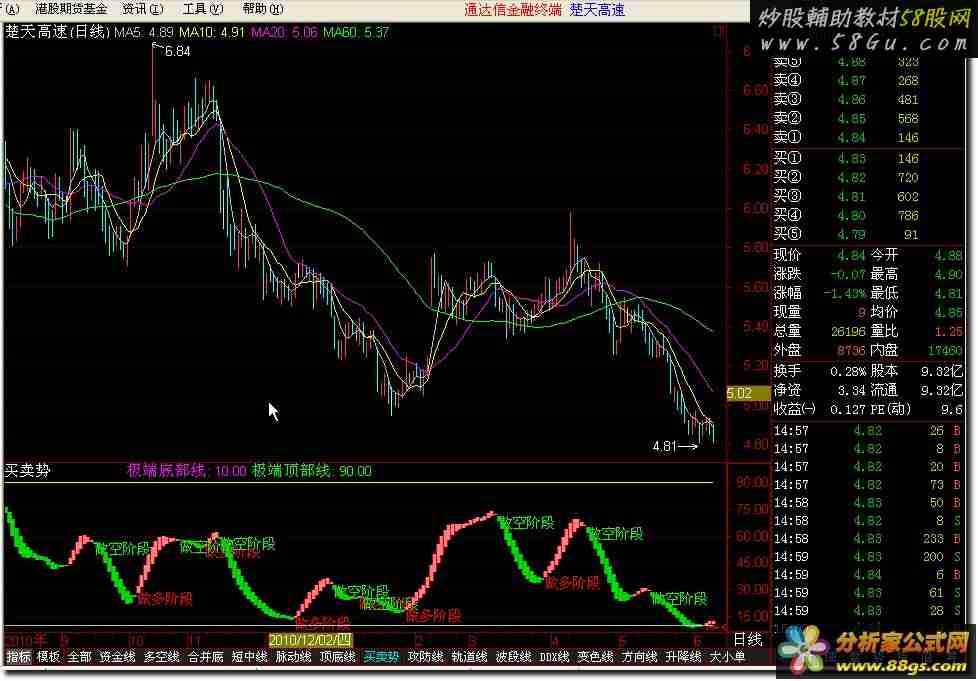The height and width of the screenshot is (681, 978).
Task: Select the 全部 indicator tab
Action: pyautogui.click(x=79, y=657)
